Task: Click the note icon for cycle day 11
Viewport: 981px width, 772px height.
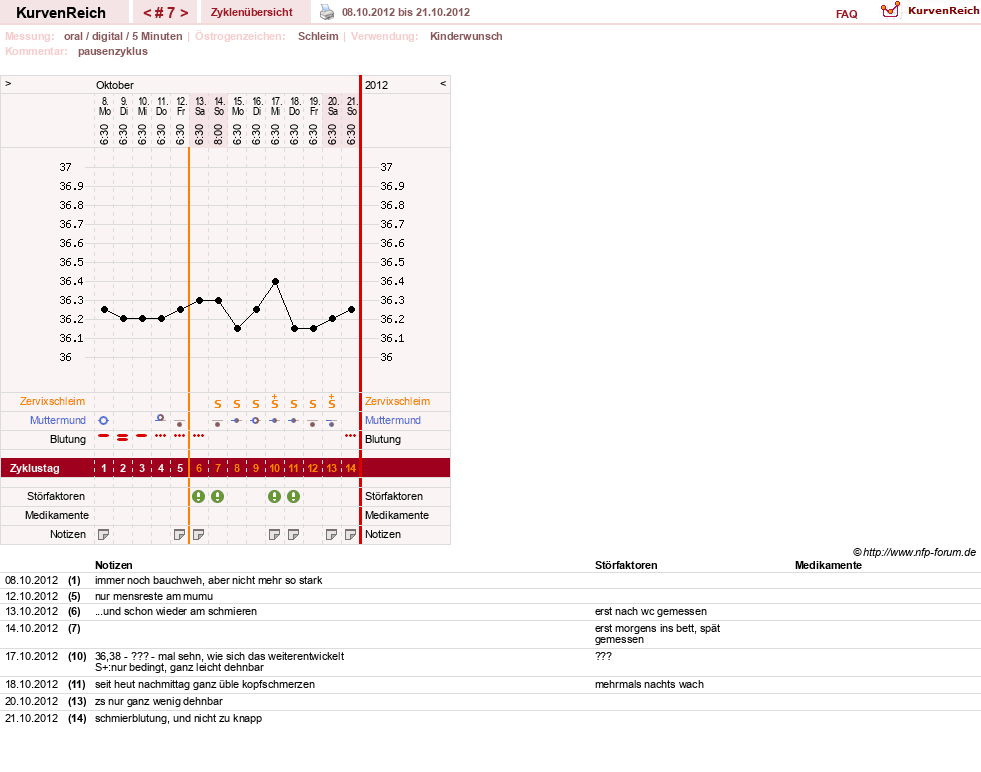Action: [x=293, y=534]
